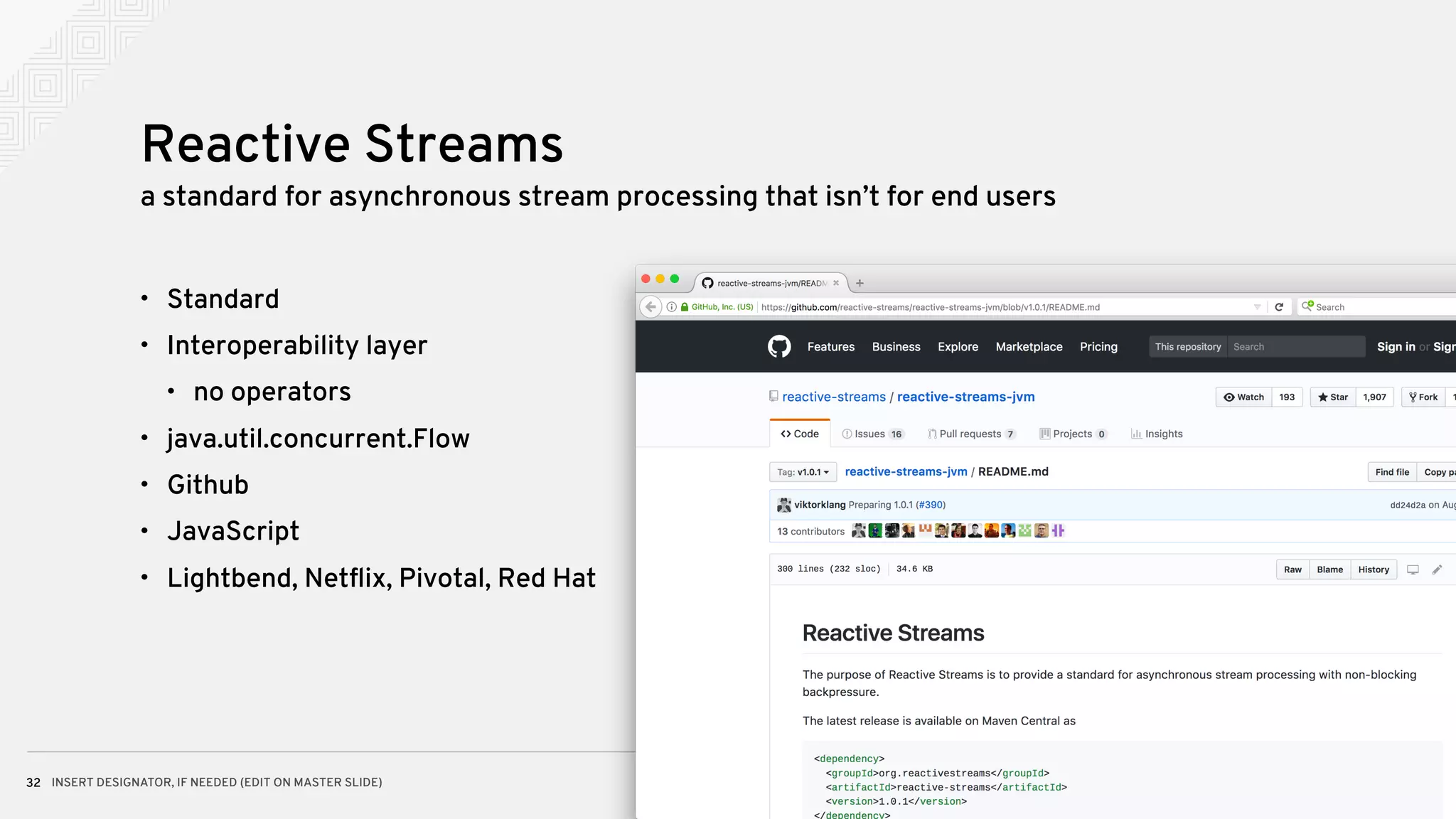This screenshot has height=819, width=1456.
Task: Click the Blame button
Action: pyautogui.click(x=1329, y=569)
